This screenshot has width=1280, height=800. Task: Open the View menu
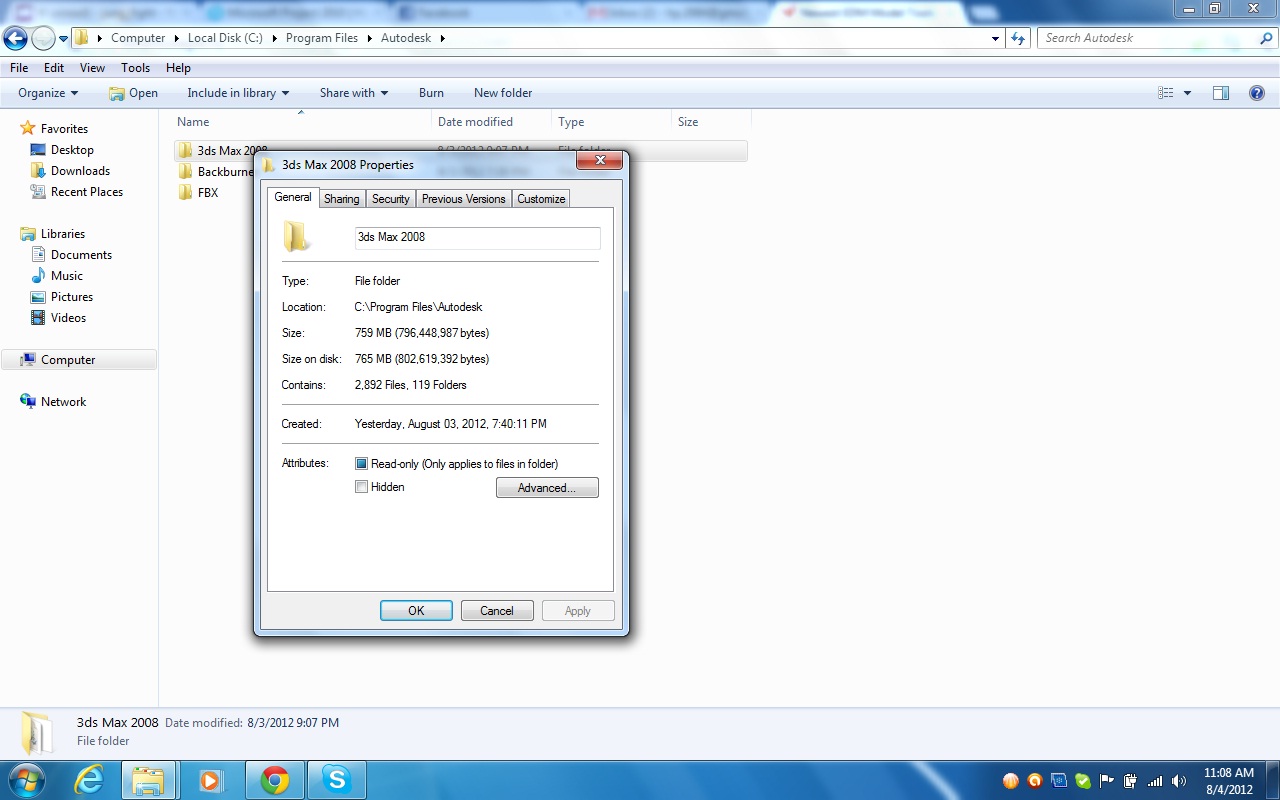[x=92, y=68]
